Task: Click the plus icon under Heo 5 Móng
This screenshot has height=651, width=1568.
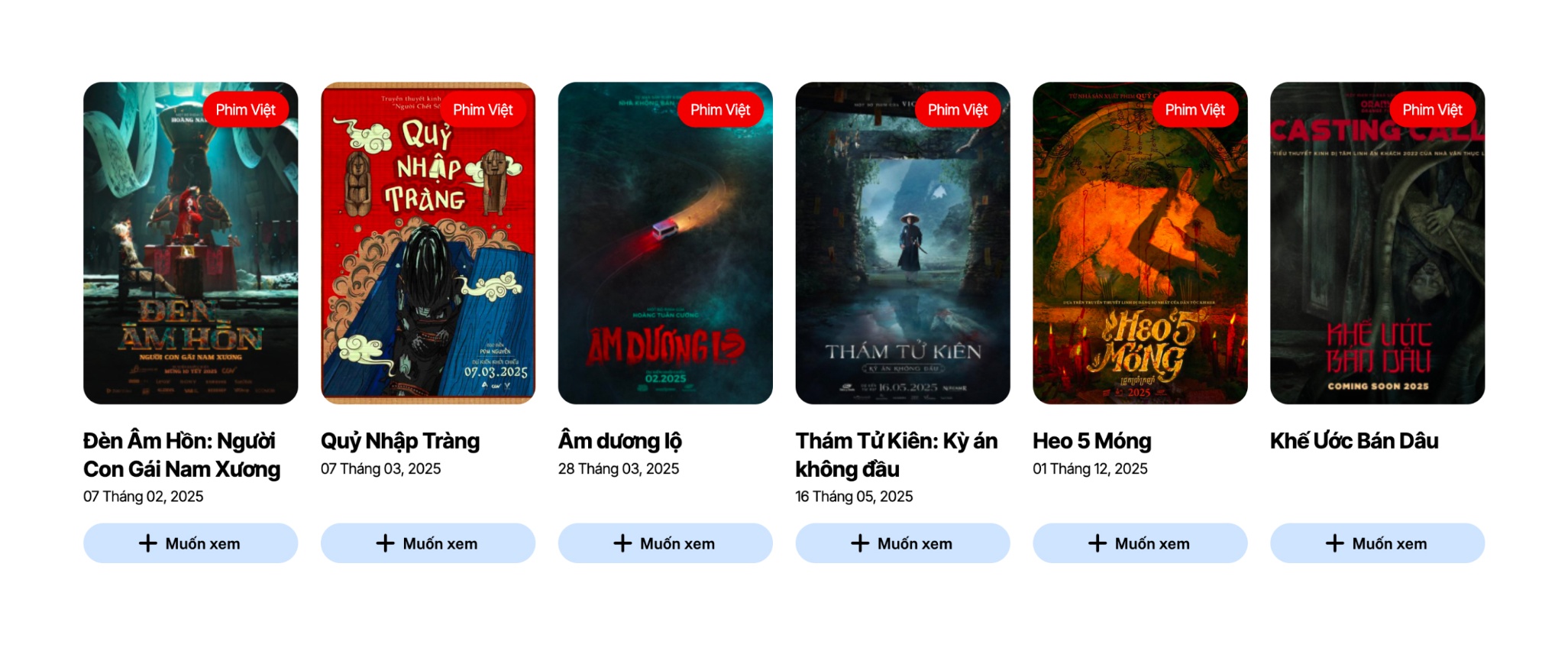Action: pos(1098,543)
